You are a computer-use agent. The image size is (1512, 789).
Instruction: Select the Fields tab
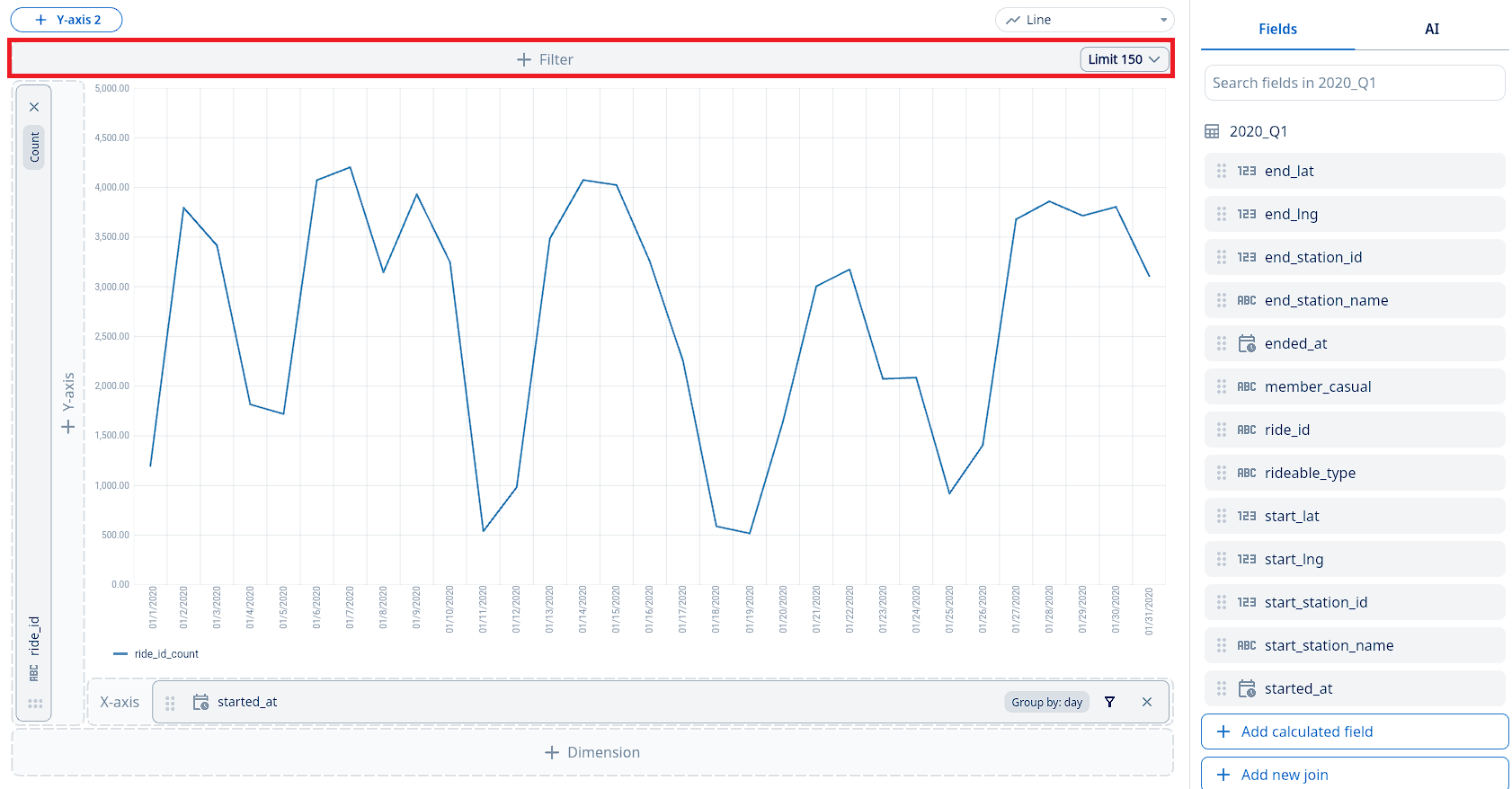click(x=1277, y=29)
